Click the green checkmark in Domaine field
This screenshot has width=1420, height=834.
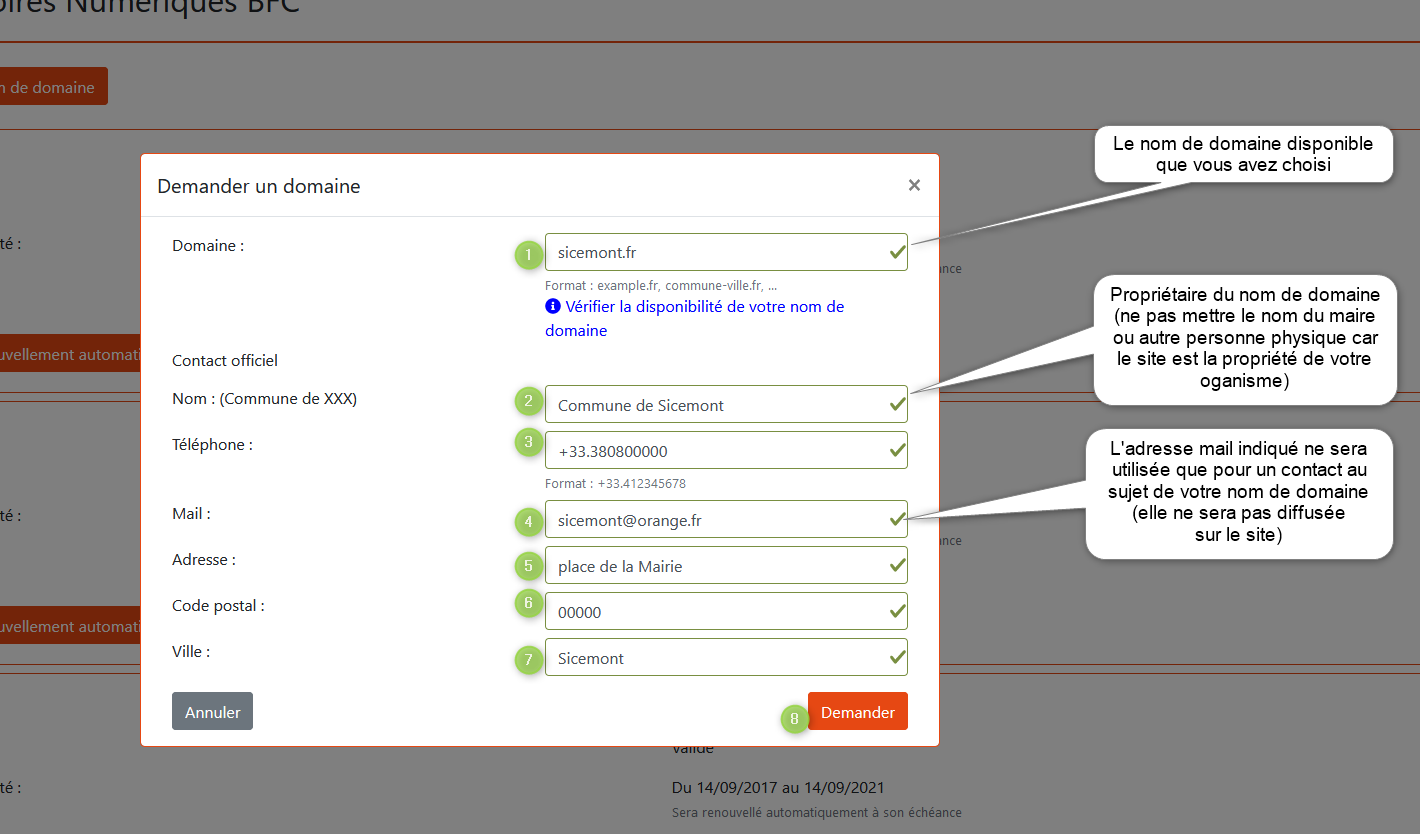pos(897,253)
